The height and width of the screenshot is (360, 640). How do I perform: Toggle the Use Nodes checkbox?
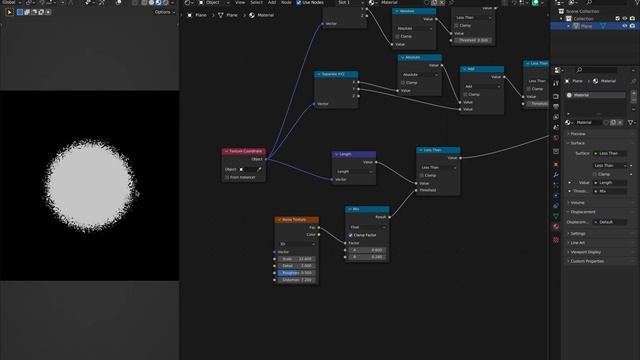(299, 2)
